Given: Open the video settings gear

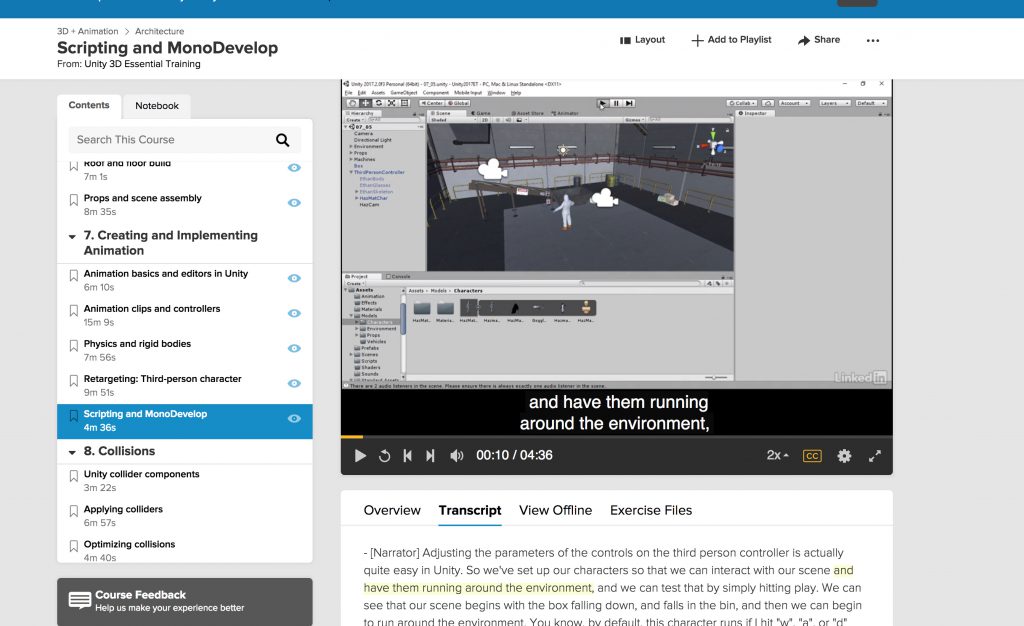Looking at the screenshot, I should click(844, 456).
